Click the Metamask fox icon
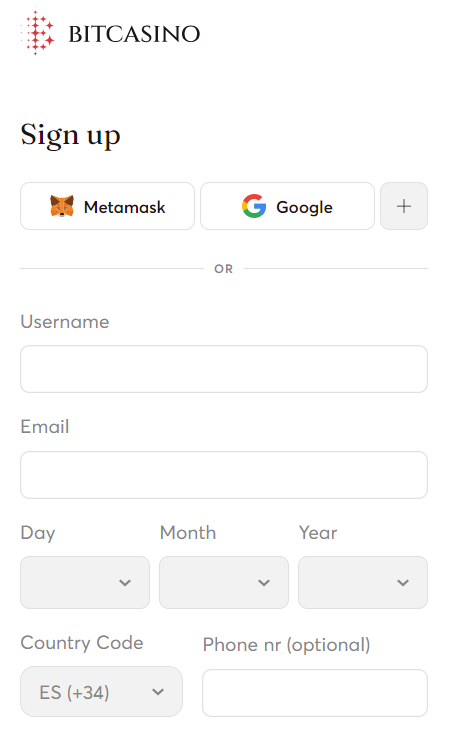The width and height of the screenshot is (451, 748). pos(62,206)
